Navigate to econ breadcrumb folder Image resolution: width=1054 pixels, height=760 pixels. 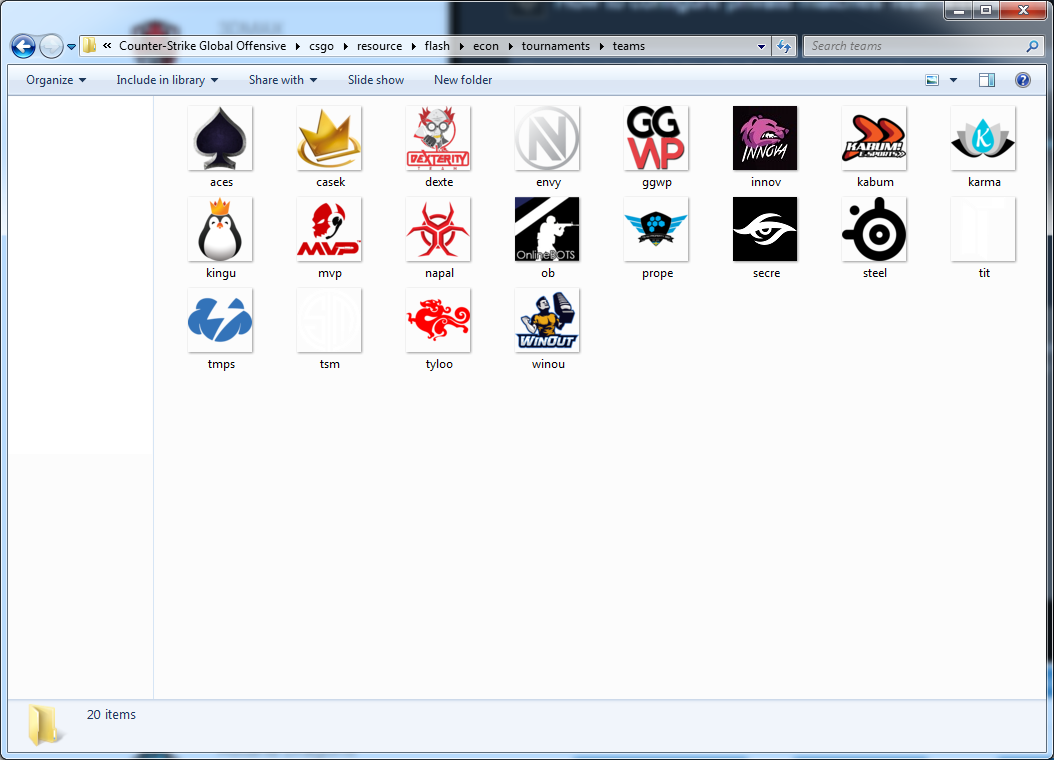click(x=486, y=46)
